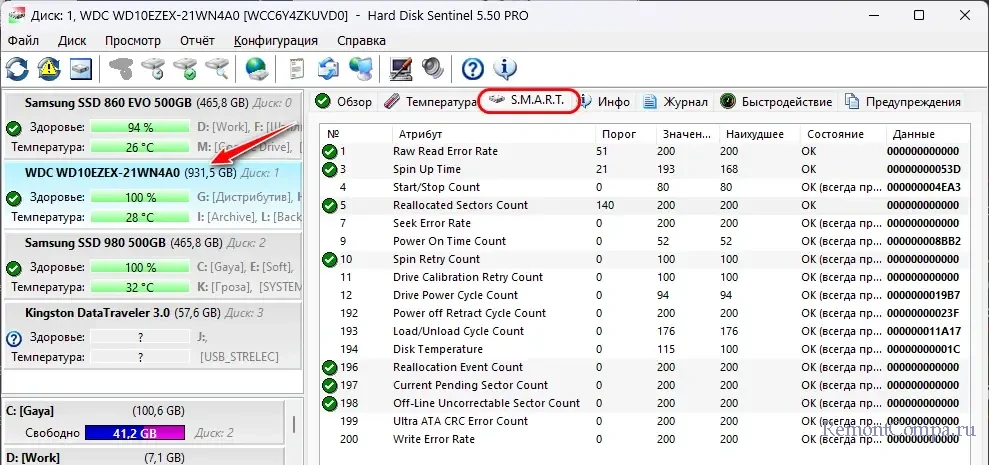Click the speaker sound icon in toolbar
The width and height of the screenshot is (989, 465).
tap(432, 69)
